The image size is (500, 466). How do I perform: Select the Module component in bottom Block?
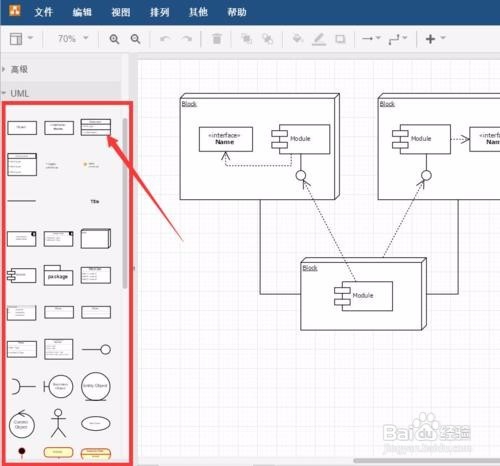[x=363, y=296]
